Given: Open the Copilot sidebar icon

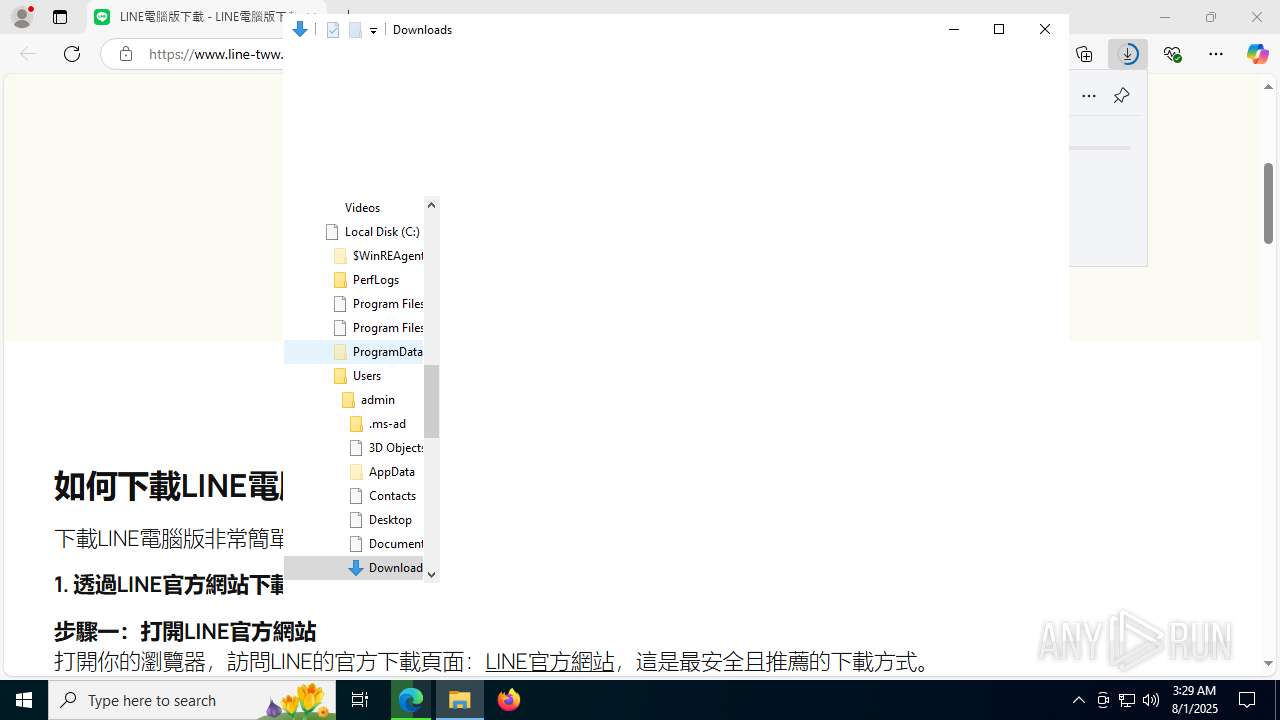Looking at the screenshot, I should click(1257, 54).
